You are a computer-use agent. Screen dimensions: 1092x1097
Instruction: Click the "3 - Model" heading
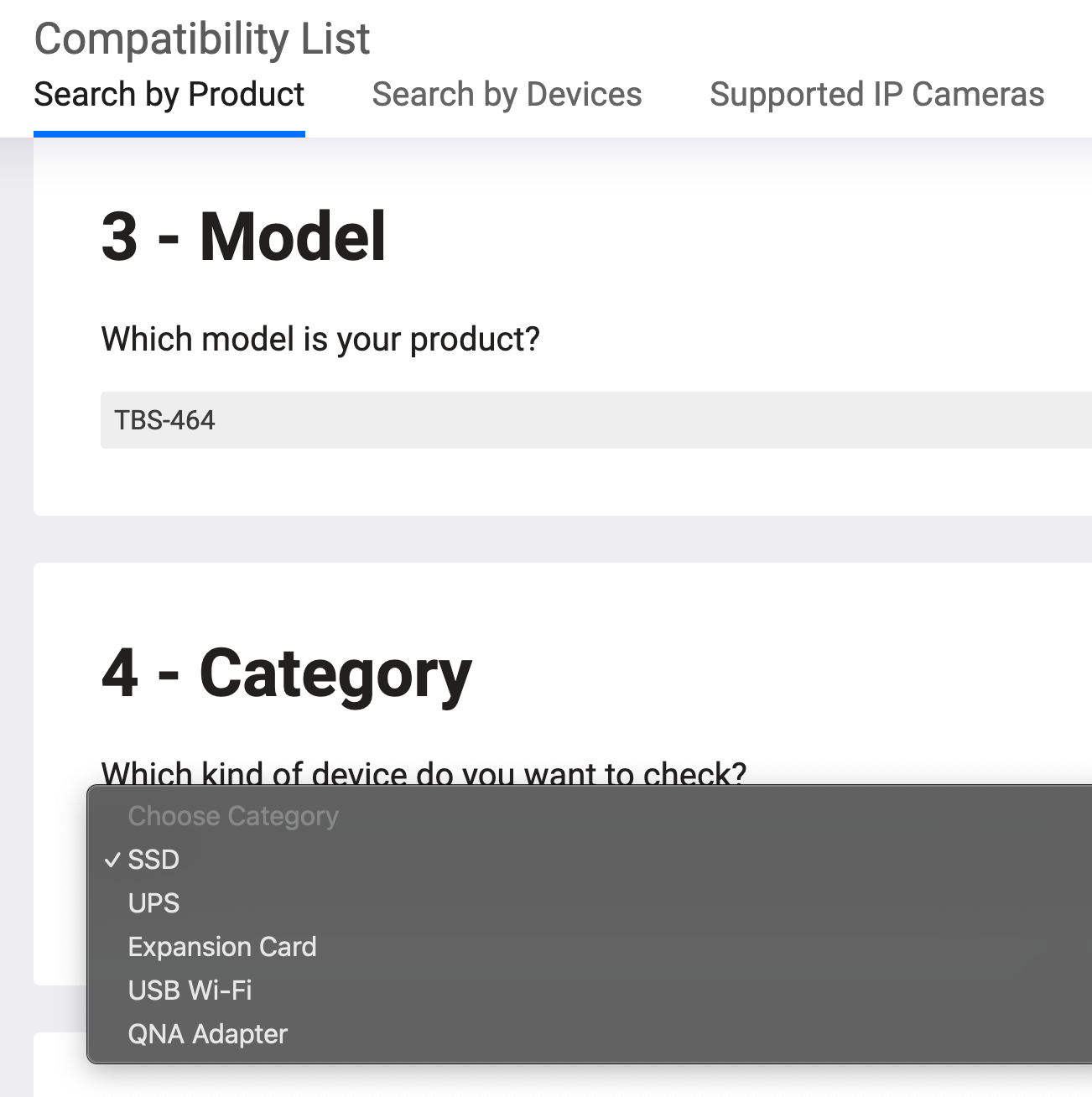pos(243,237)
